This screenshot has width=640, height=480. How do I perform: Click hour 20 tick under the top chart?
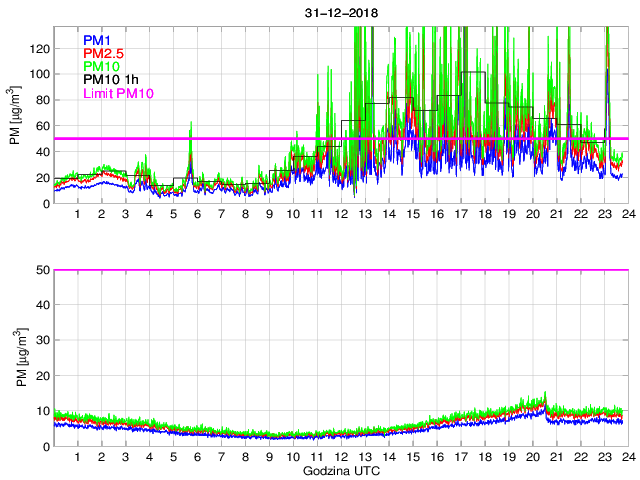(532, 215)
